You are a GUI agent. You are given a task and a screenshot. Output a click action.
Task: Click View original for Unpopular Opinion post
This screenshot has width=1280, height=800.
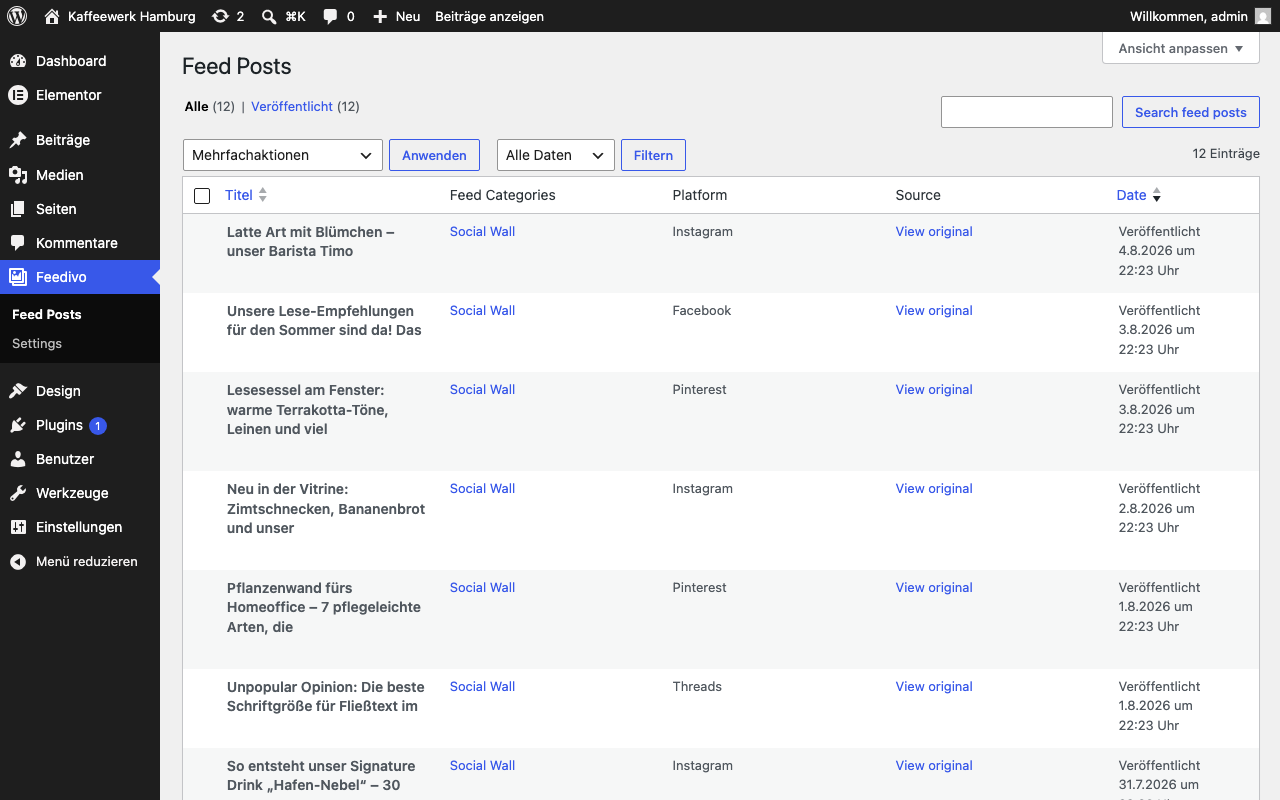click(934, 686)
